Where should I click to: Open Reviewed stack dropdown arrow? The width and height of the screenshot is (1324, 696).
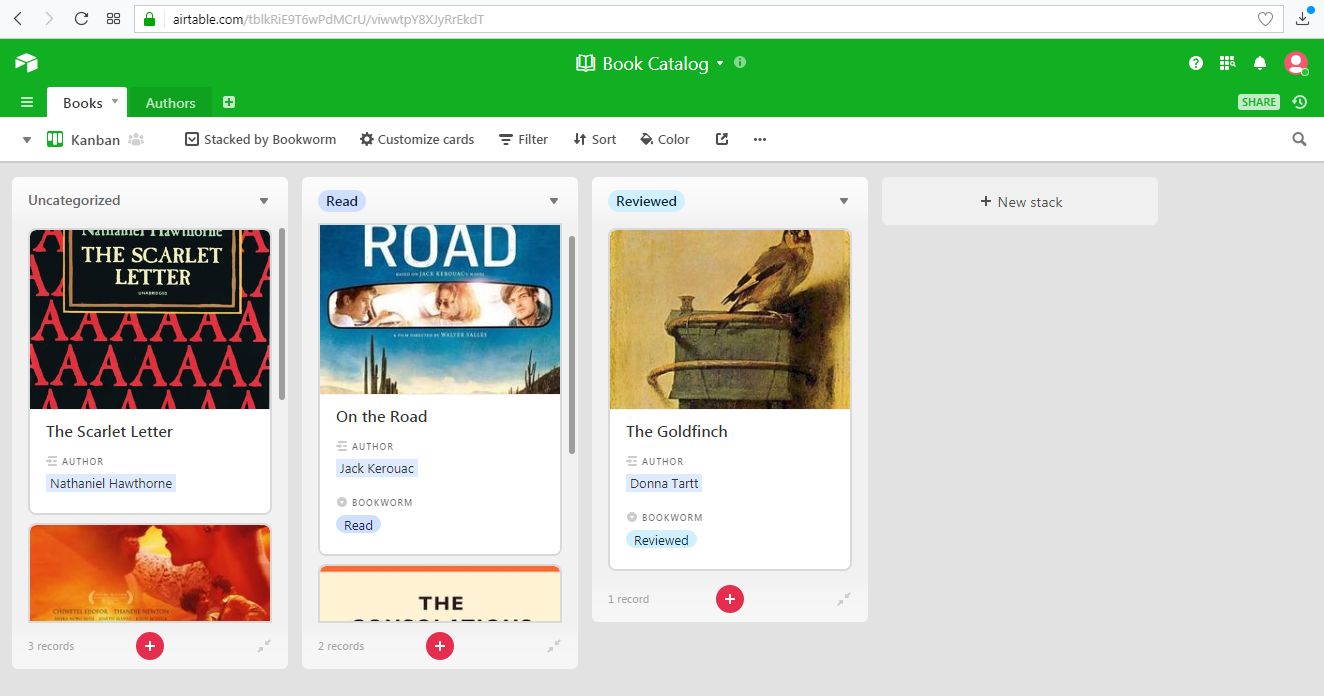click(844, 201)
